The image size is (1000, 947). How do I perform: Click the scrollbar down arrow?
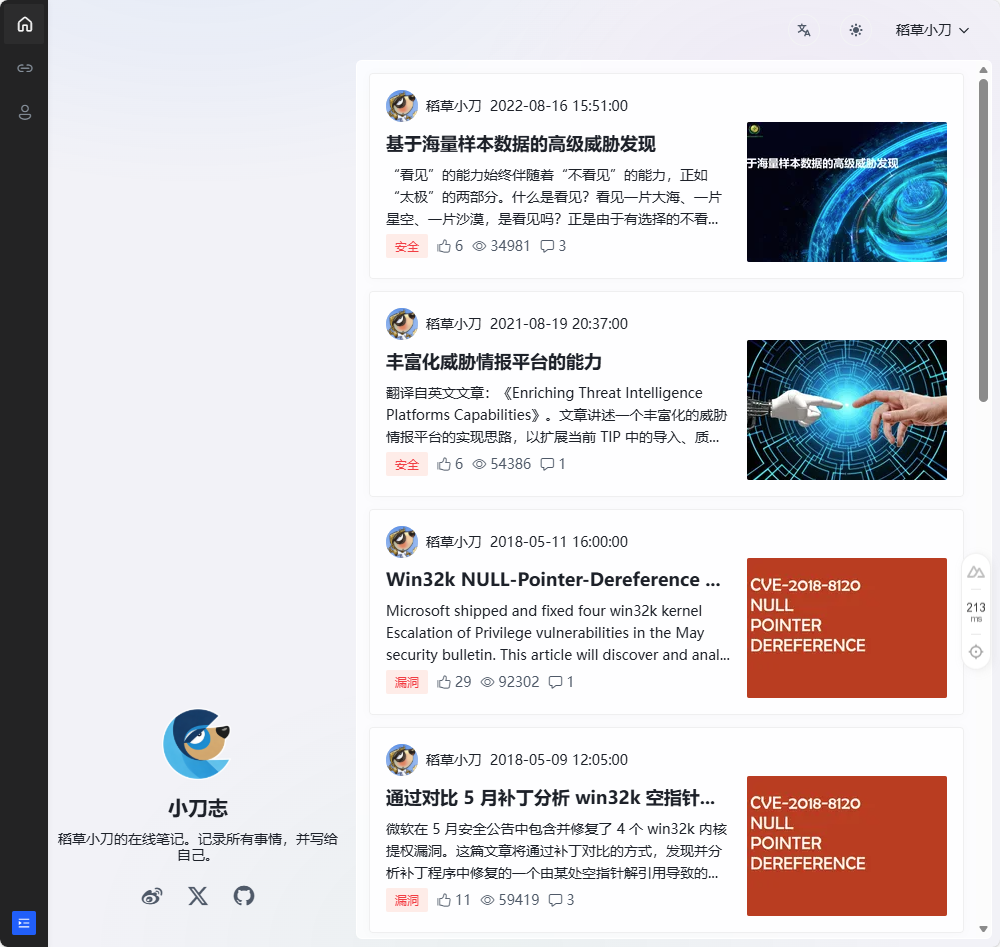[983, 929]
